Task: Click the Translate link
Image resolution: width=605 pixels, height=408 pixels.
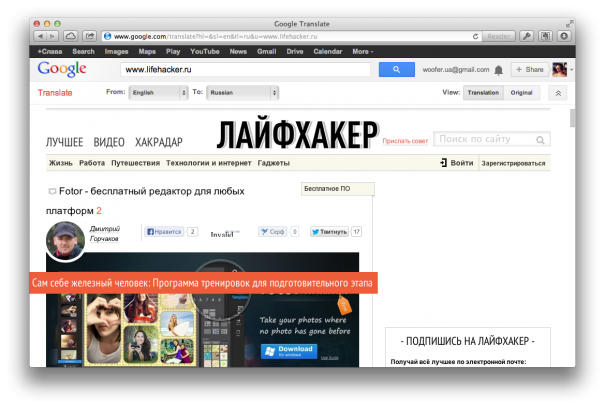Action: click(x=55, y=93)
